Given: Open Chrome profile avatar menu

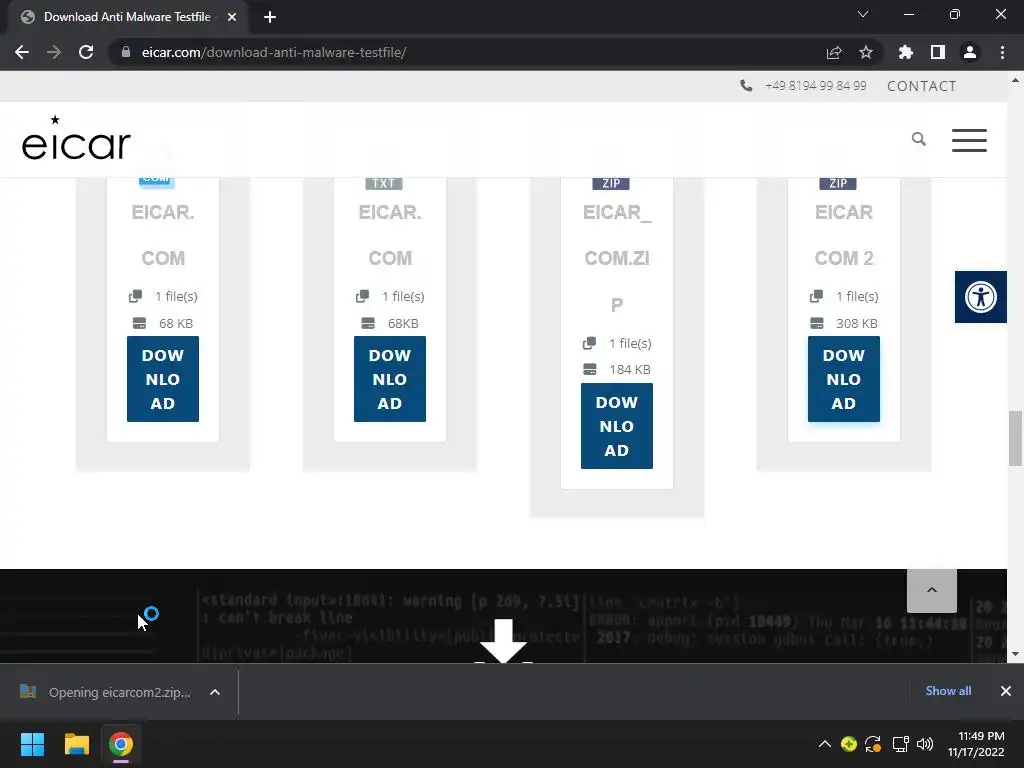Looking at the screenshot, I should (970, 52).
